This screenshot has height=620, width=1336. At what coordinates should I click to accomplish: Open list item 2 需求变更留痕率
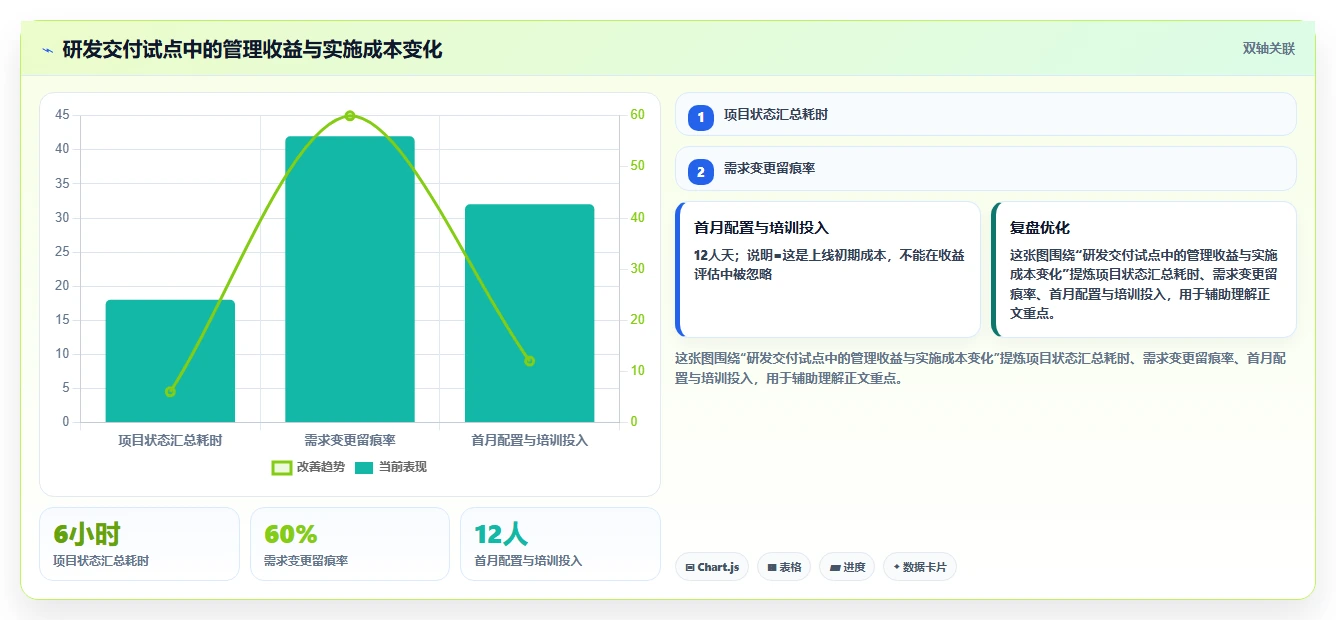click(x=986, y=168)
